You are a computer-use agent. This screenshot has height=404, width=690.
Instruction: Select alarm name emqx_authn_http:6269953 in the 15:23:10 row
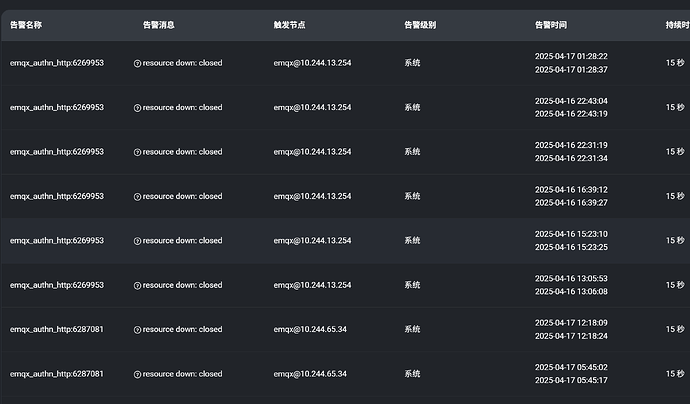pos(57,241)
